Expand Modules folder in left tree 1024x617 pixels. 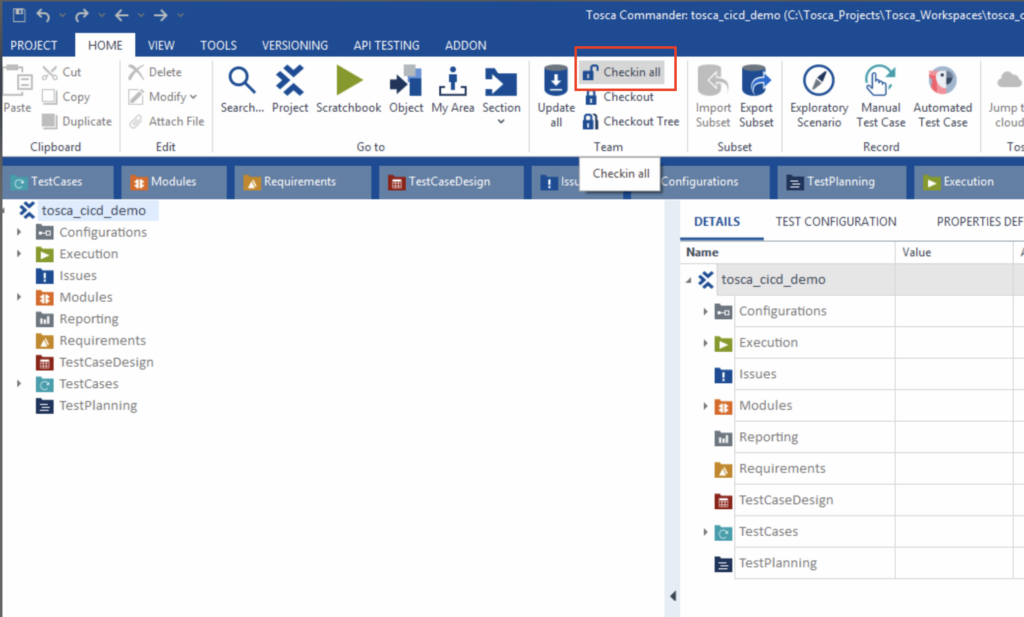point(19,296)
